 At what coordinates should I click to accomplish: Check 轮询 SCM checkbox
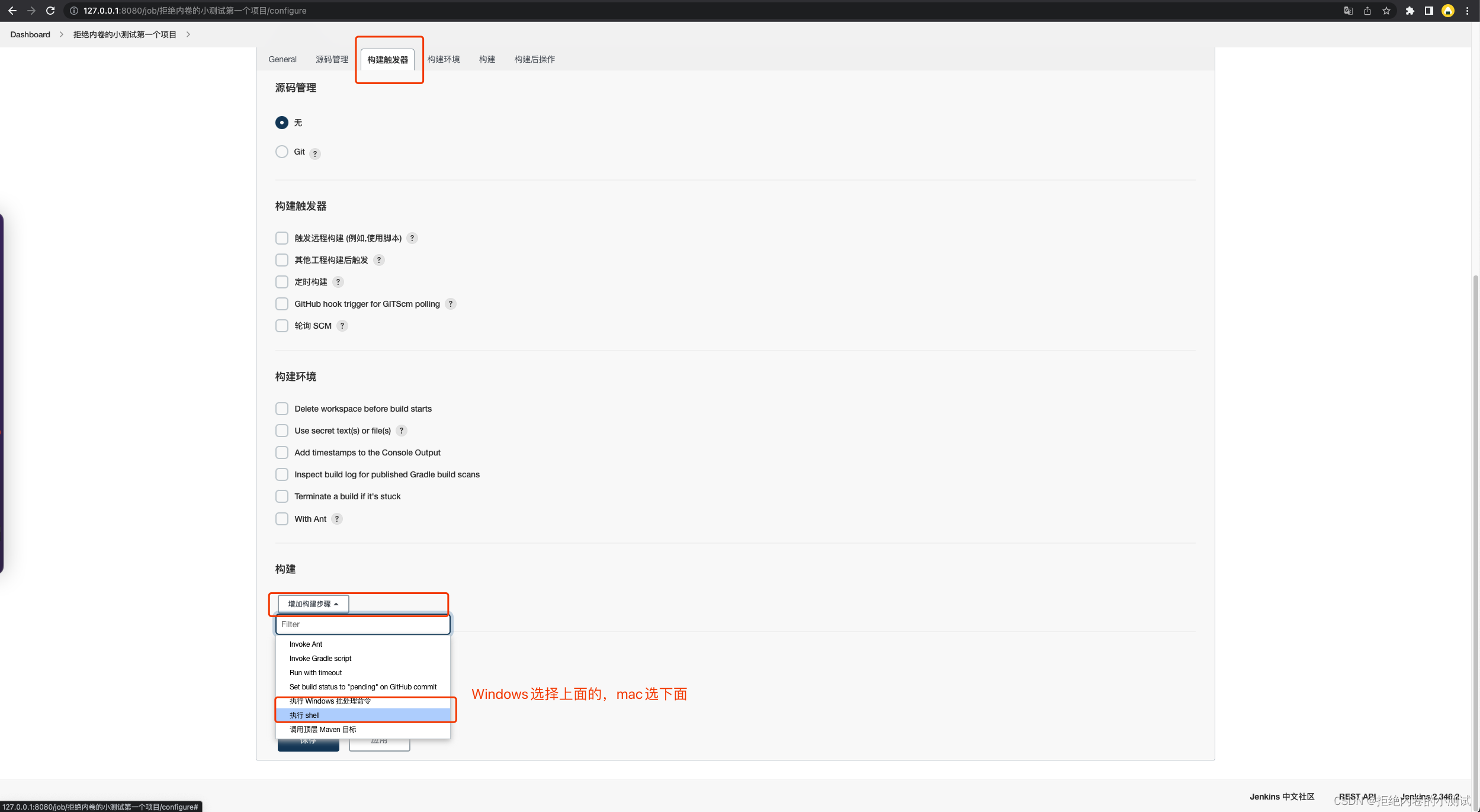click(282, 326)
